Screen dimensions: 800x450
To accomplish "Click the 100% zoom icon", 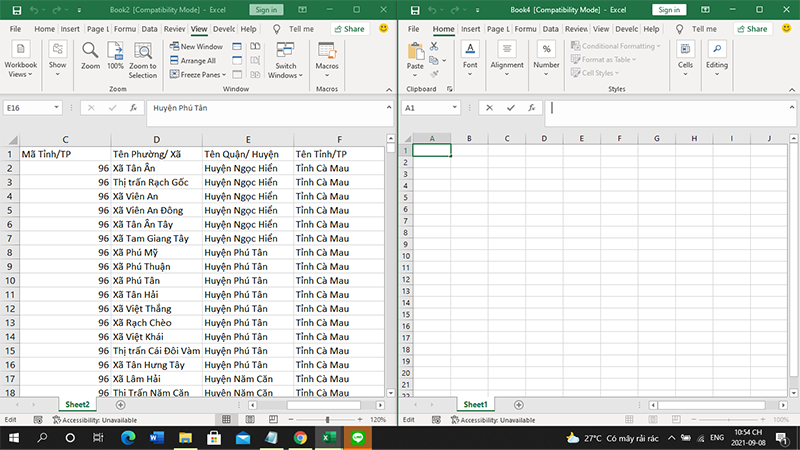I will [x=115, y=51].
